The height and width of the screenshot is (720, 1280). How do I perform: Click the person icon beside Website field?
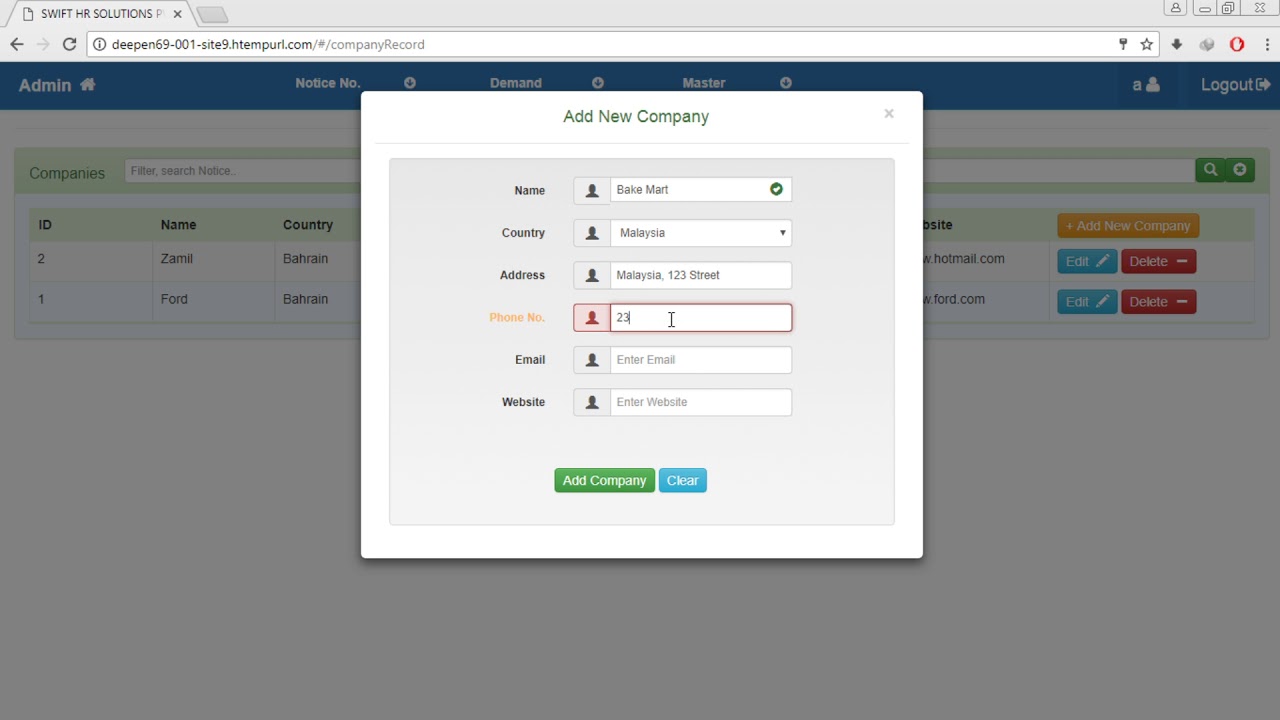tap(592, 402)
